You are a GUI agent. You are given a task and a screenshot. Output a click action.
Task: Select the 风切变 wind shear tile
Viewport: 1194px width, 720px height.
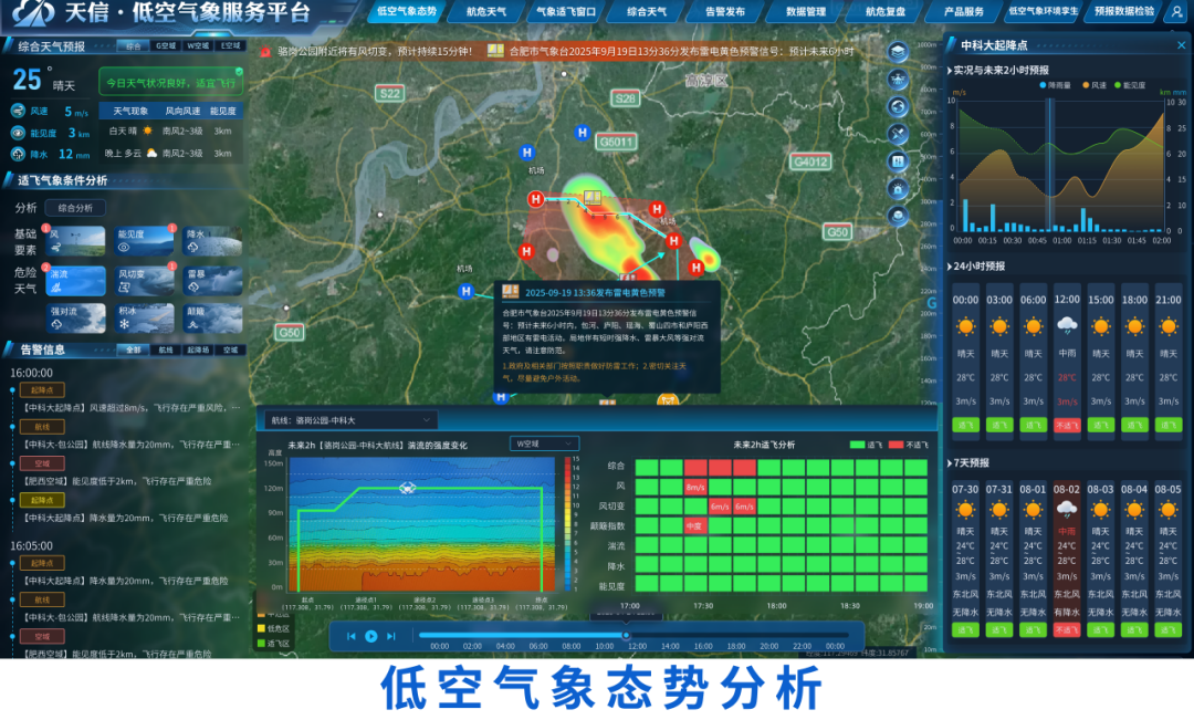pyautogui.click(x=144, y=280)
